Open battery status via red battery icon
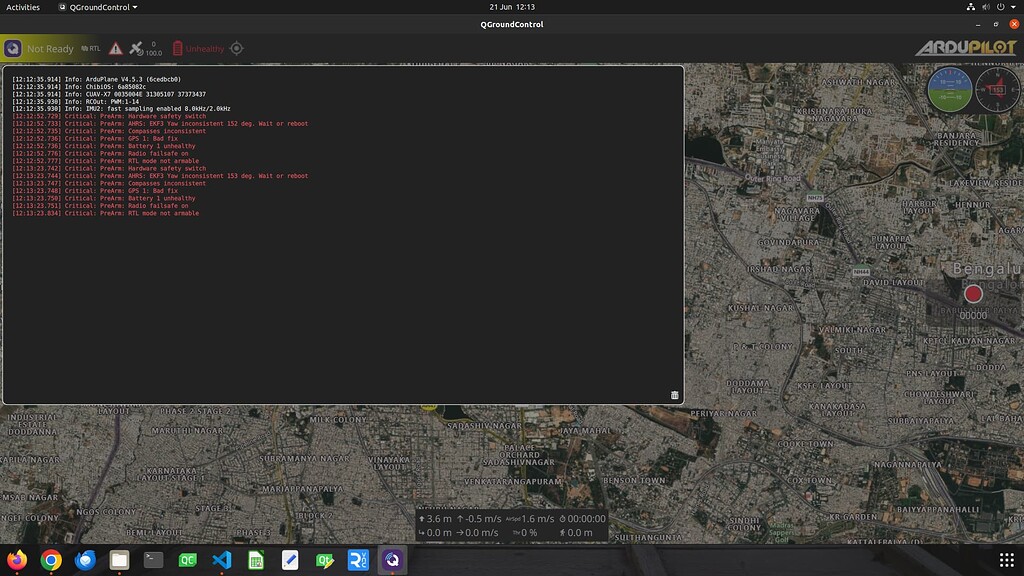The height and width of the screenshot is (576, 1024). coord(176,47)
